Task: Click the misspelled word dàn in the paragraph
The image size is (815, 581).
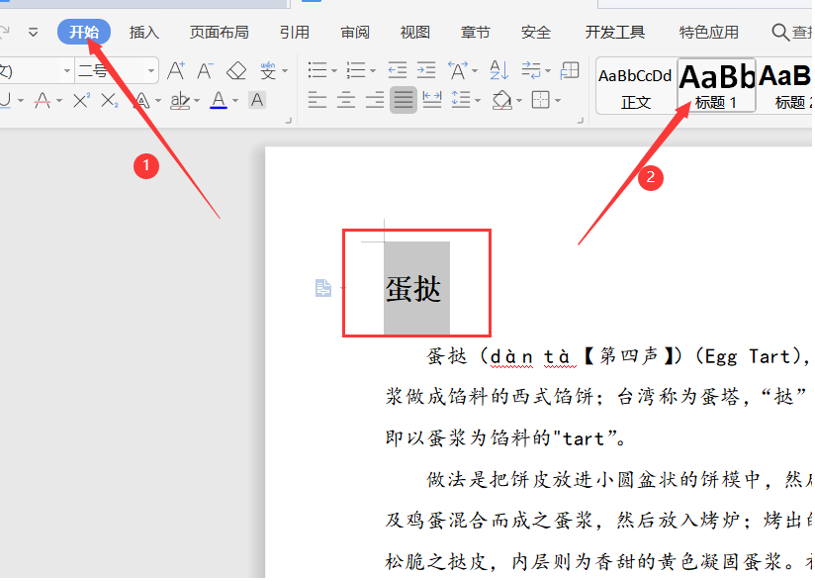Action: (x=511, y=356)
